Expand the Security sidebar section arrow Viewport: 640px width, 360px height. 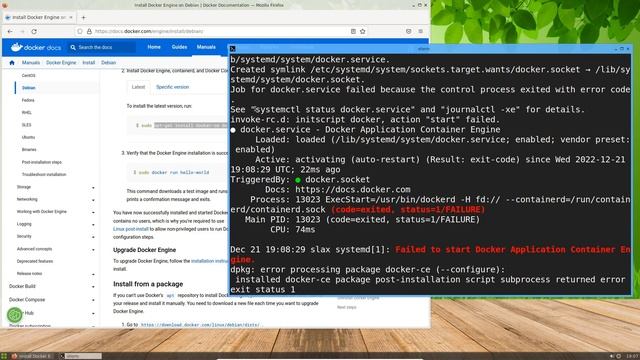pyautogui.click(x=93, y=237)
